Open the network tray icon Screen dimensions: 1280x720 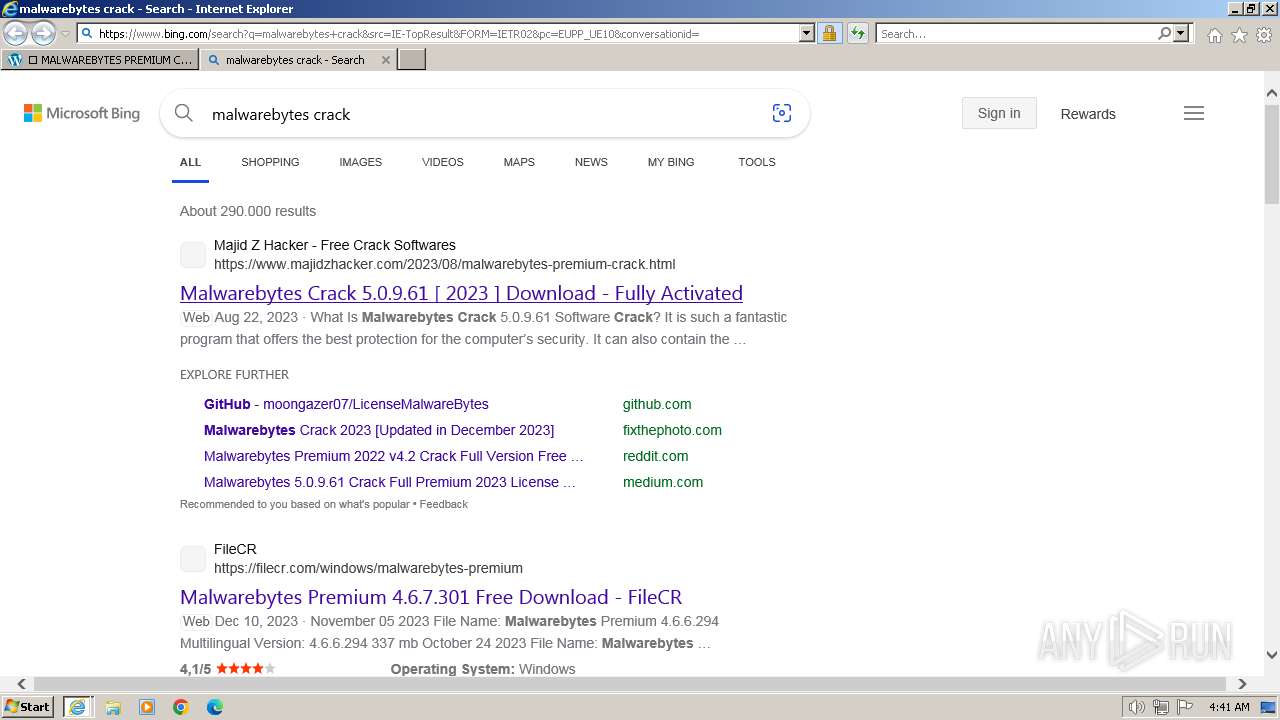coord(1160,707)
